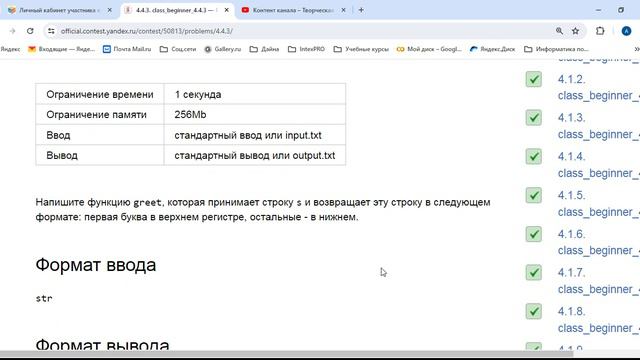Image resolution: width=640 pixels, height=360 pixels.
Task: Close the 4.4.3 class_beginner tab
Action: [227, 10]
